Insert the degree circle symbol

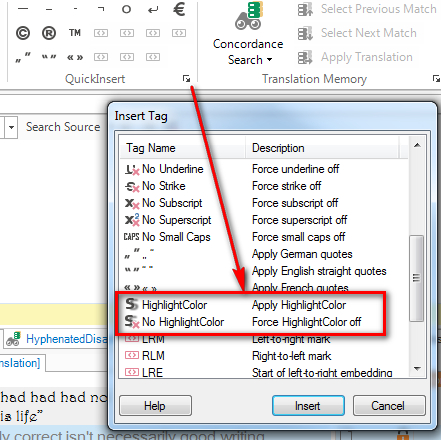click(126, 9)
